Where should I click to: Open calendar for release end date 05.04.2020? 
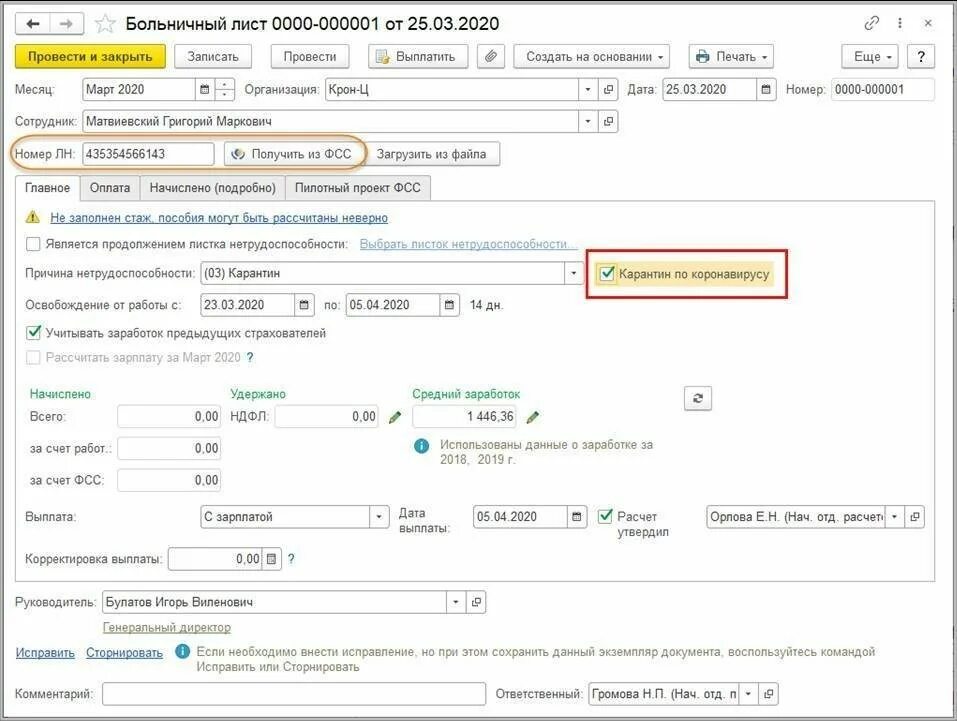[449, 305]
